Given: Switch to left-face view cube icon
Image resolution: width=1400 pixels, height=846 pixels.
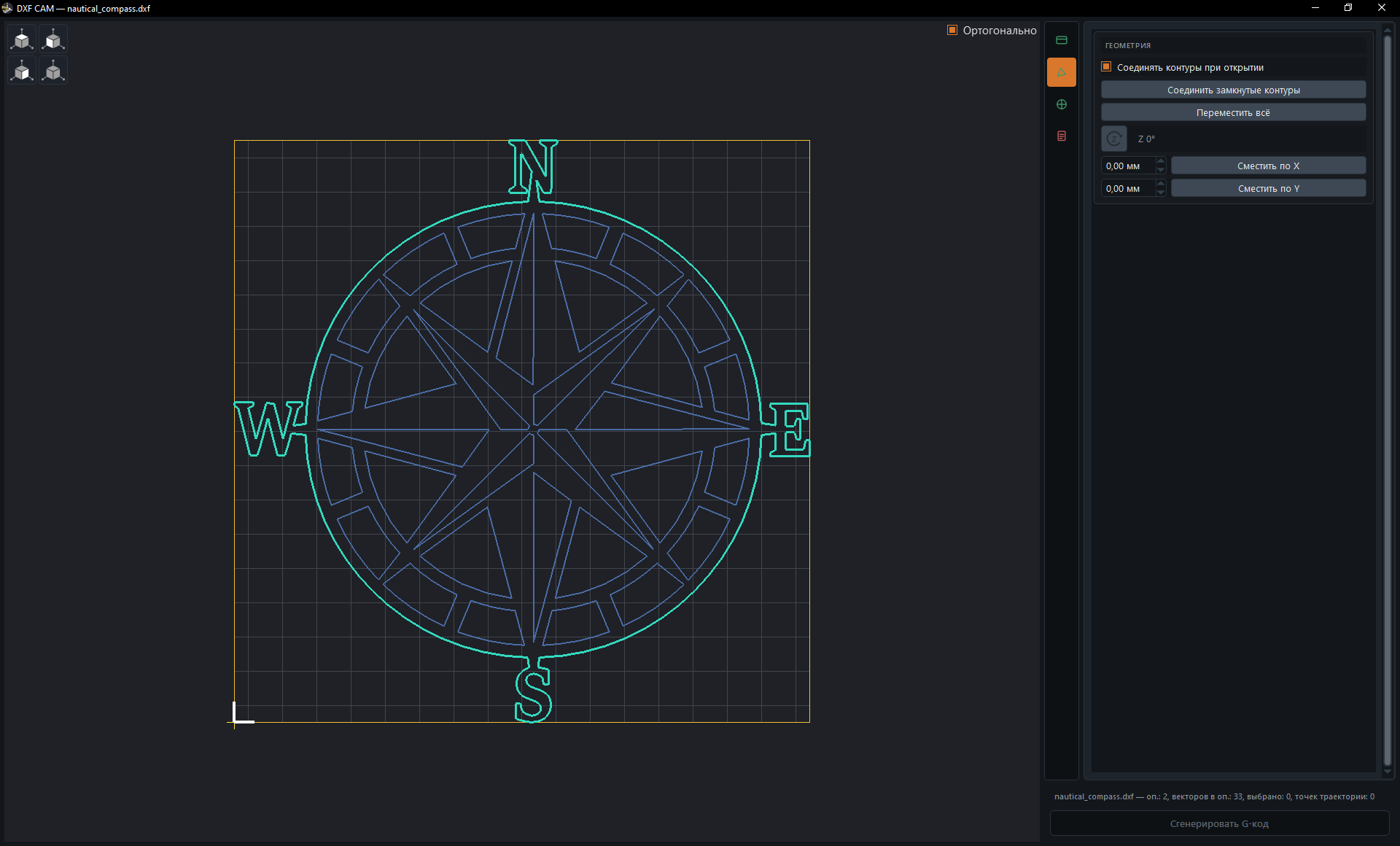Looking at the screenshot, I should point(53,39).
